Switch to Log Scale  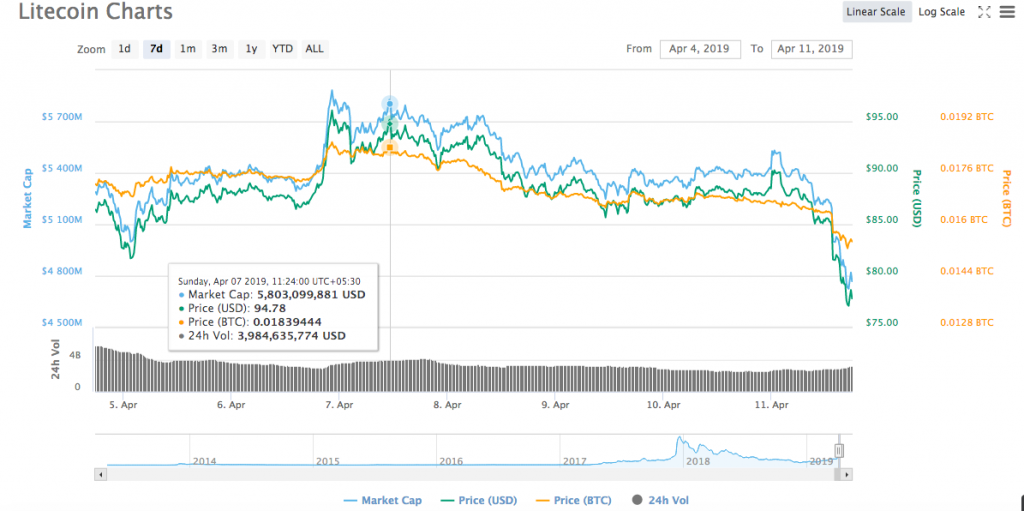[942, 12]
